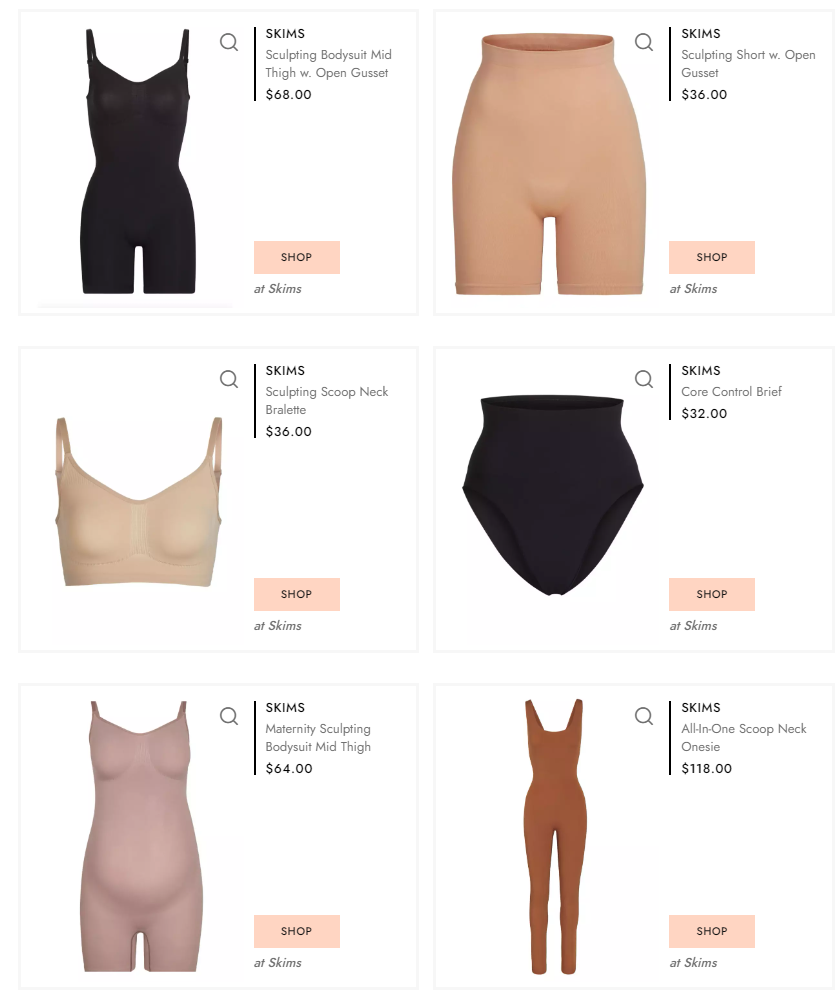Click the brown onesie product image
Screen dimensions: 838x990
click(x=555, y=836)
